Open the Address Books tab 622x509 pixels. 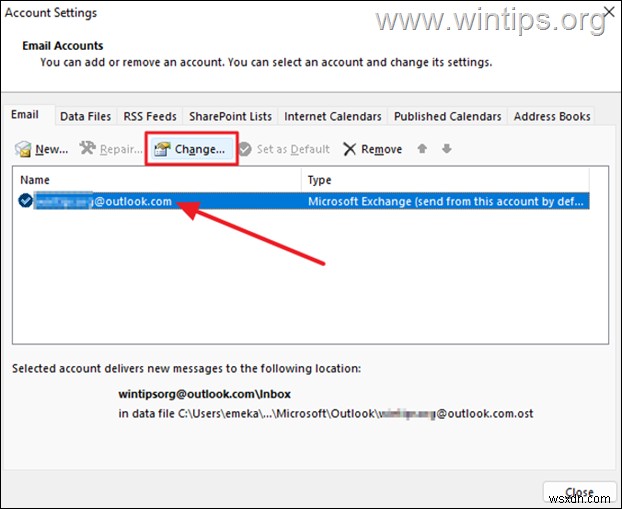coord(552,116)
